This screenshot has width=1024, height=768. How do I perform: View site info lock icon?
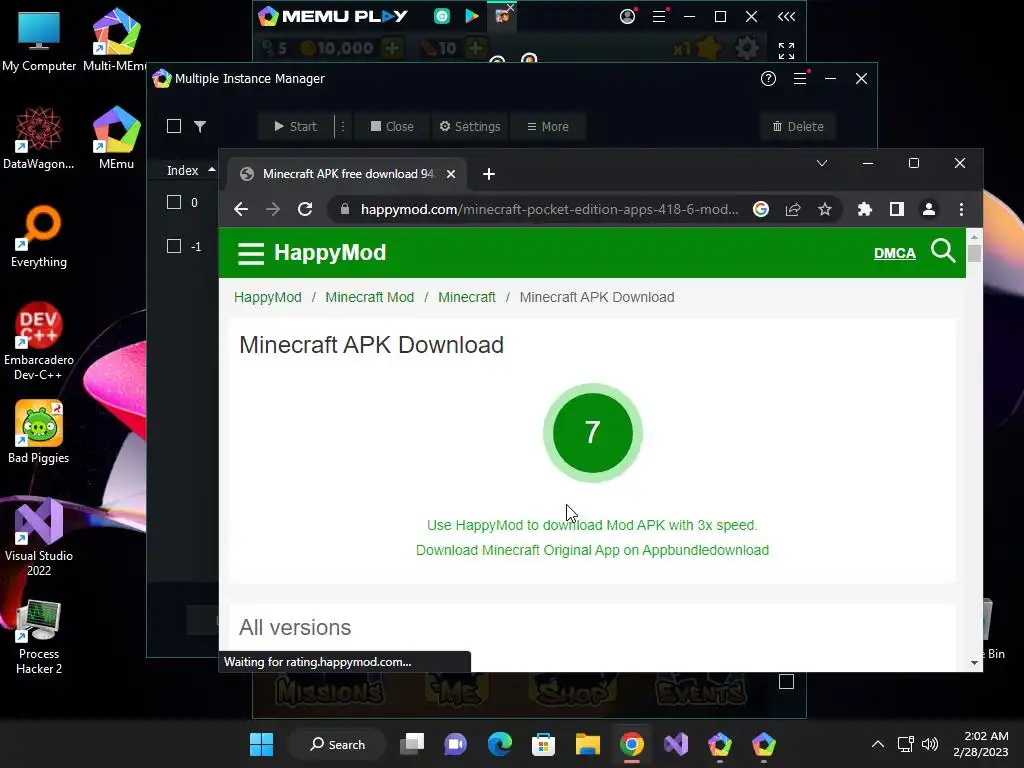pyautogui.click(x=345, y=209)
